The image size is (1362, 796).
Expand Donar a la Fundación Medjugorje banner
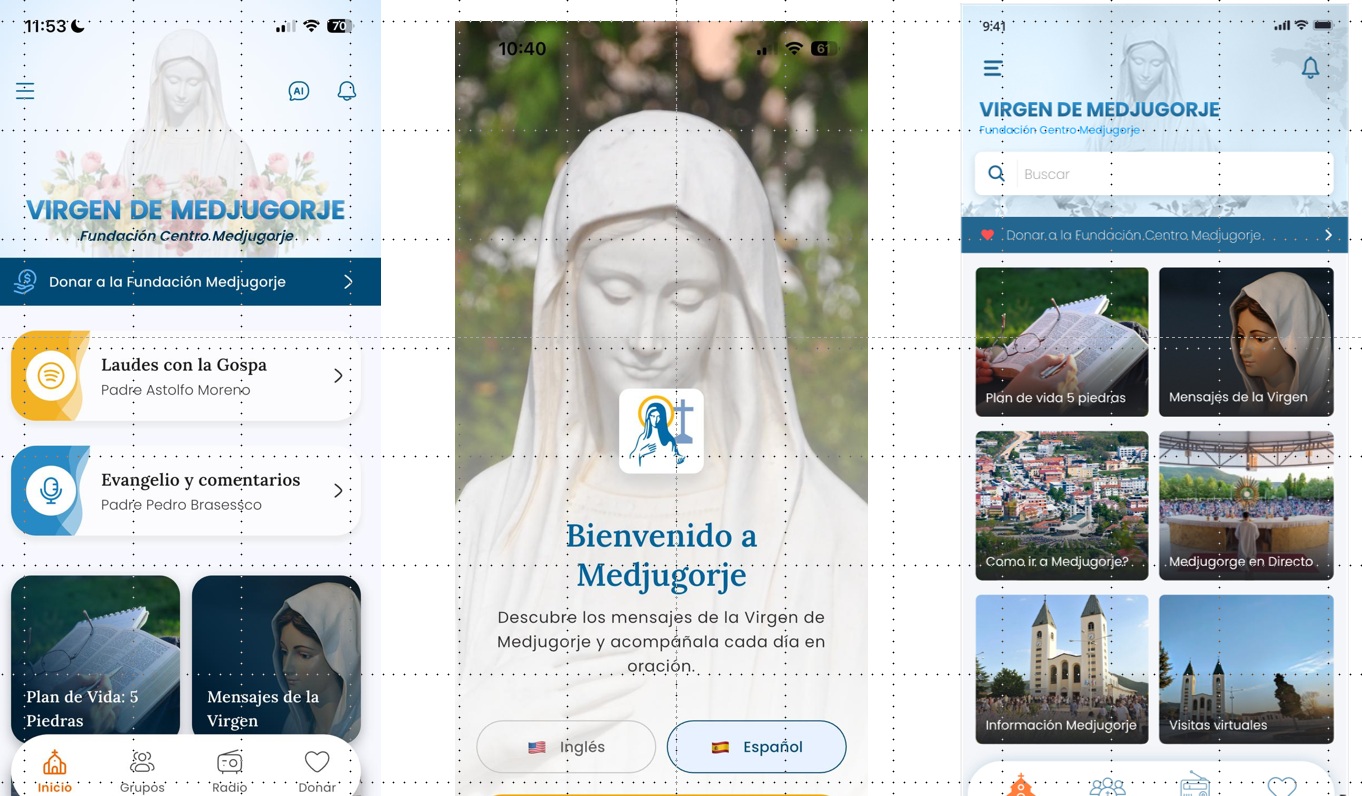click(x=348, y=282)
